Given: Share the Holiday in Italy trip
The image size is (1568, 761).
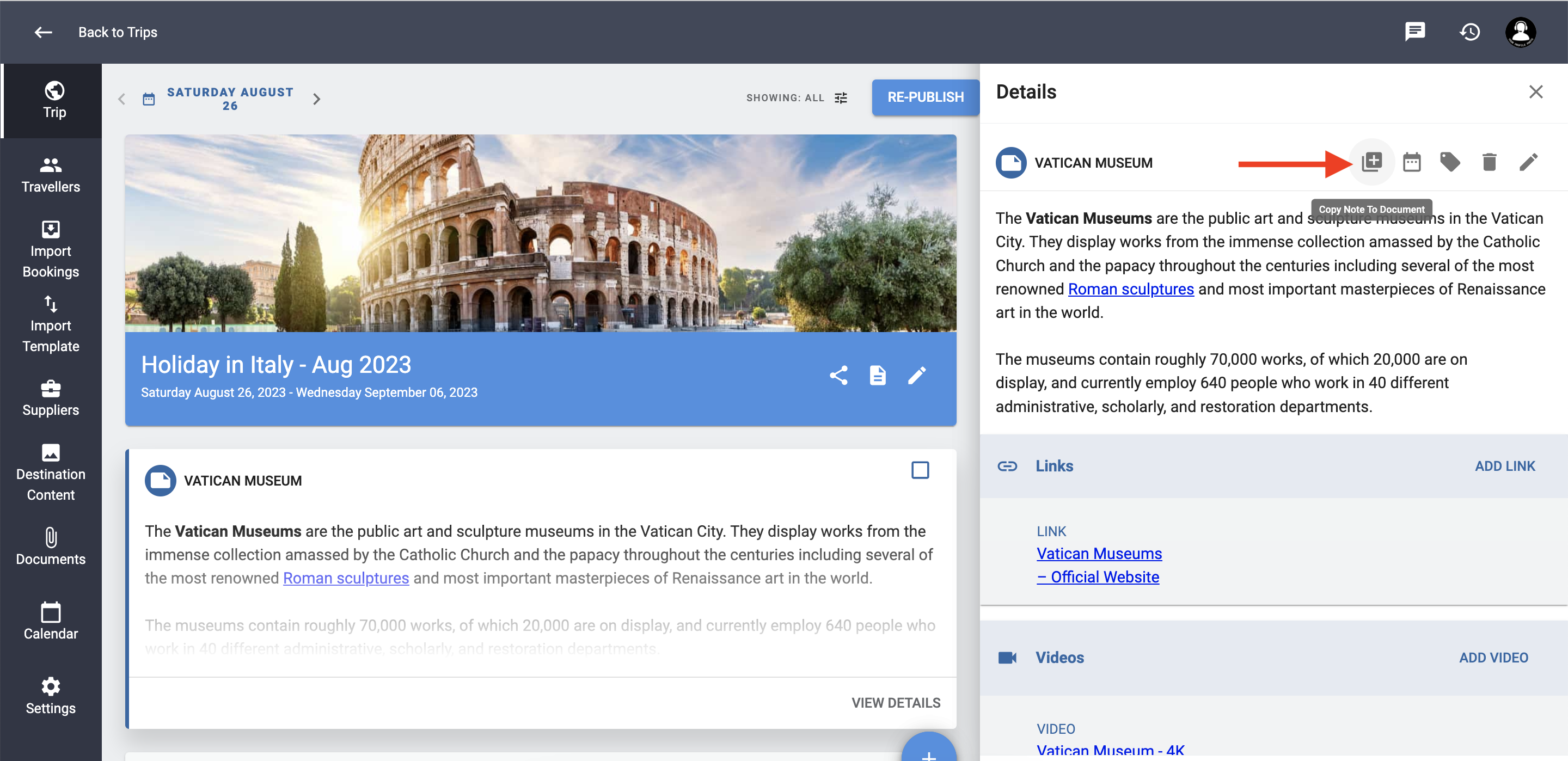Looking at the screenshot, I should point(838,376).
